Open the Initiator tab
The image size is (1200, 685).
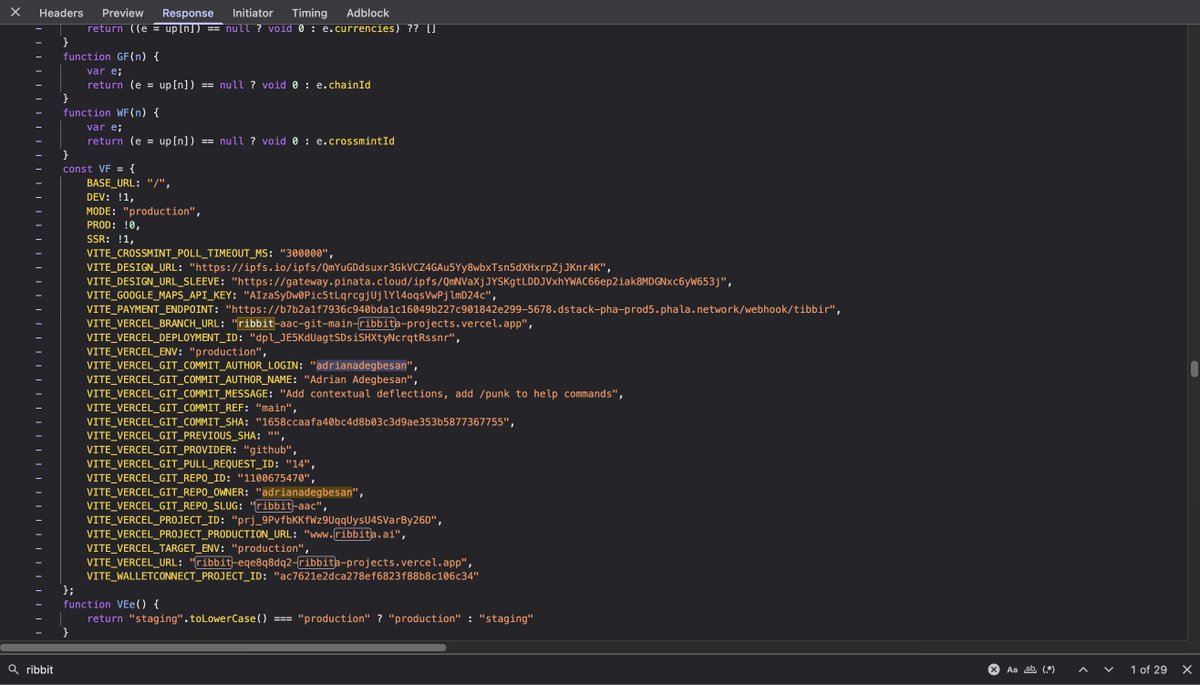252,13
